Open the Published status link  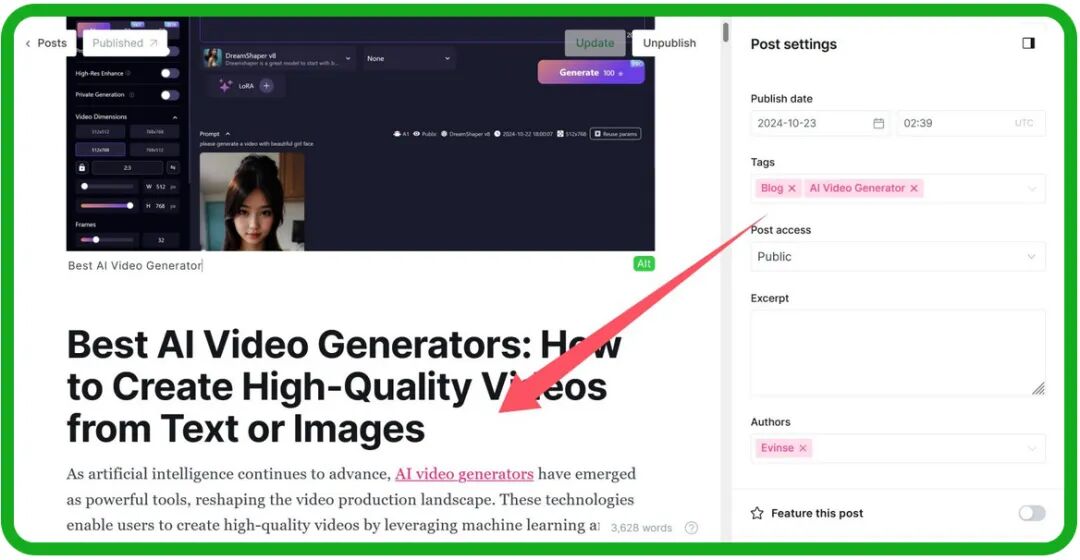(x=125, y=43)
